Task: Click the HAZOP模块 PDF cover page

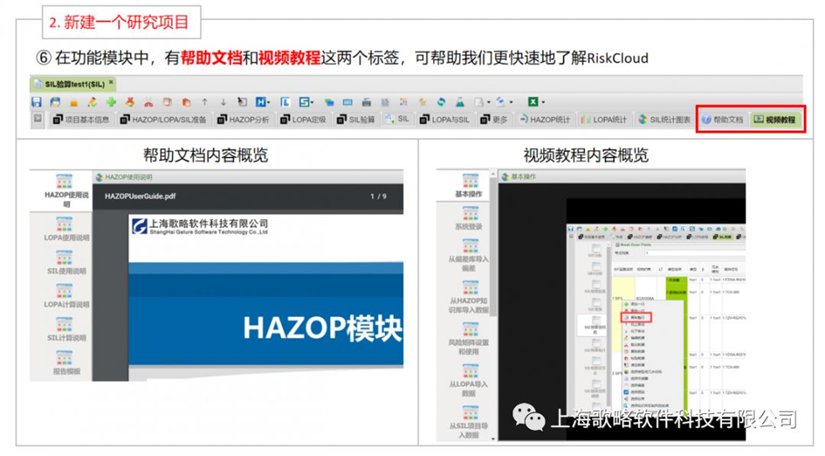Action: coord(266,297)
